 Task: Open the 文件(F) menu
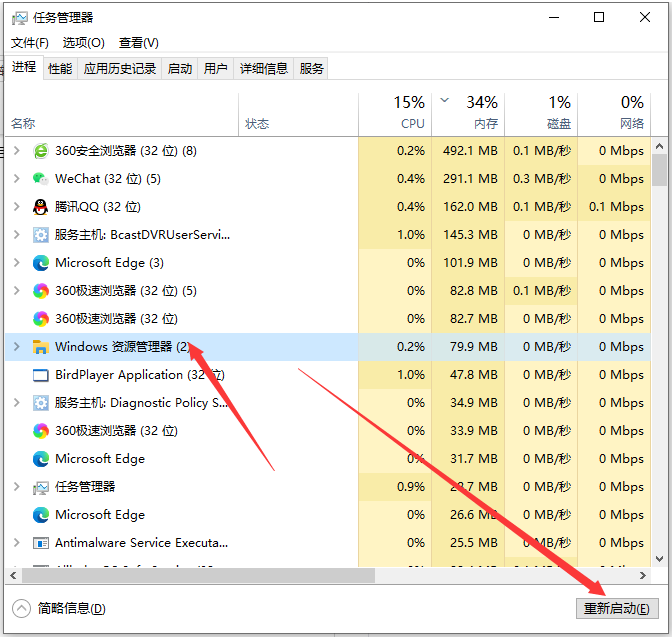(29, 43)
